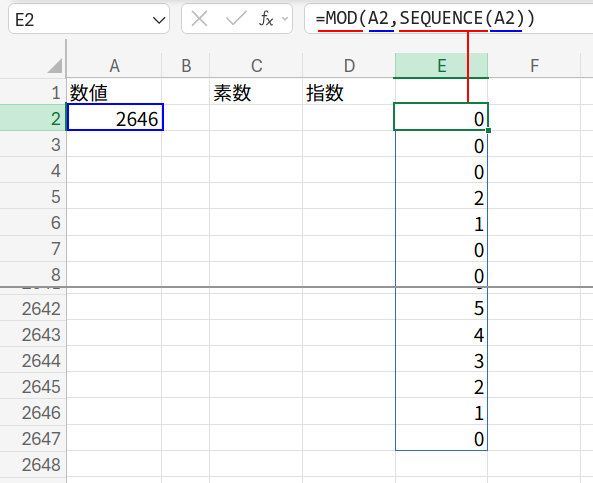The height and width of the screenshot is (483, 593).
Task: Select cell A2 containing 2646
Action: click(x=115, y=118)
